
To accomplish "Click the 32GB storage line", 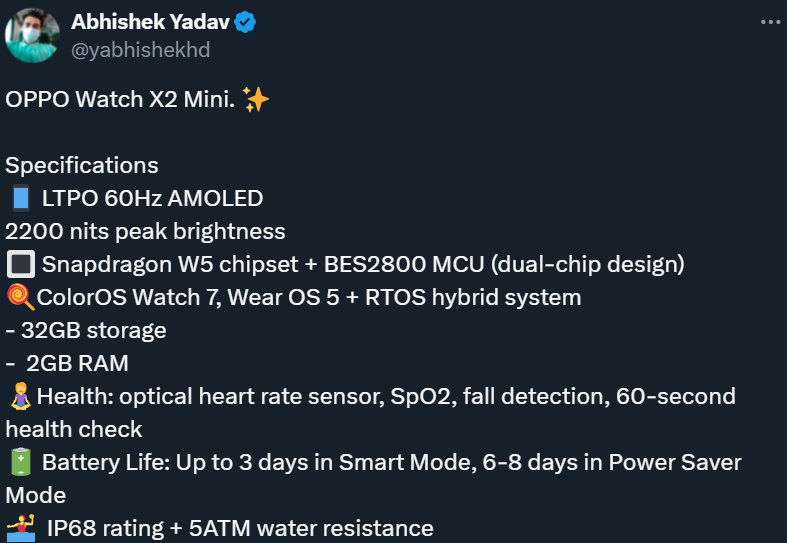I will (x=86, y=330).
